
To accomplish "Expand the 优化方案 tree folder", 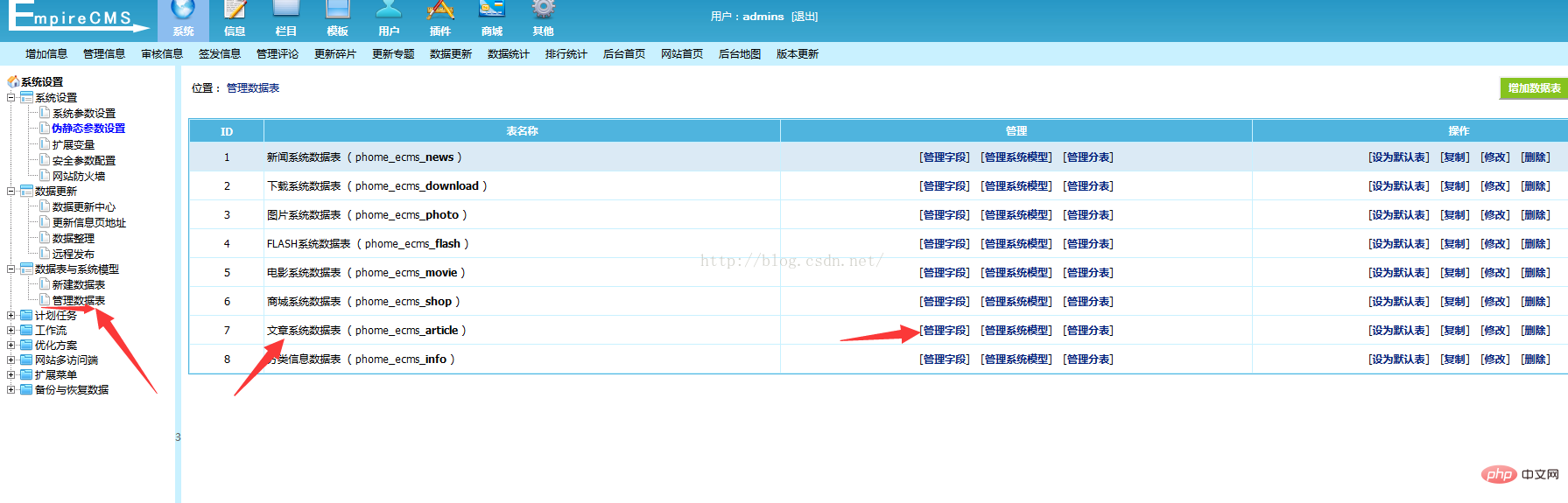I will 11,345.
